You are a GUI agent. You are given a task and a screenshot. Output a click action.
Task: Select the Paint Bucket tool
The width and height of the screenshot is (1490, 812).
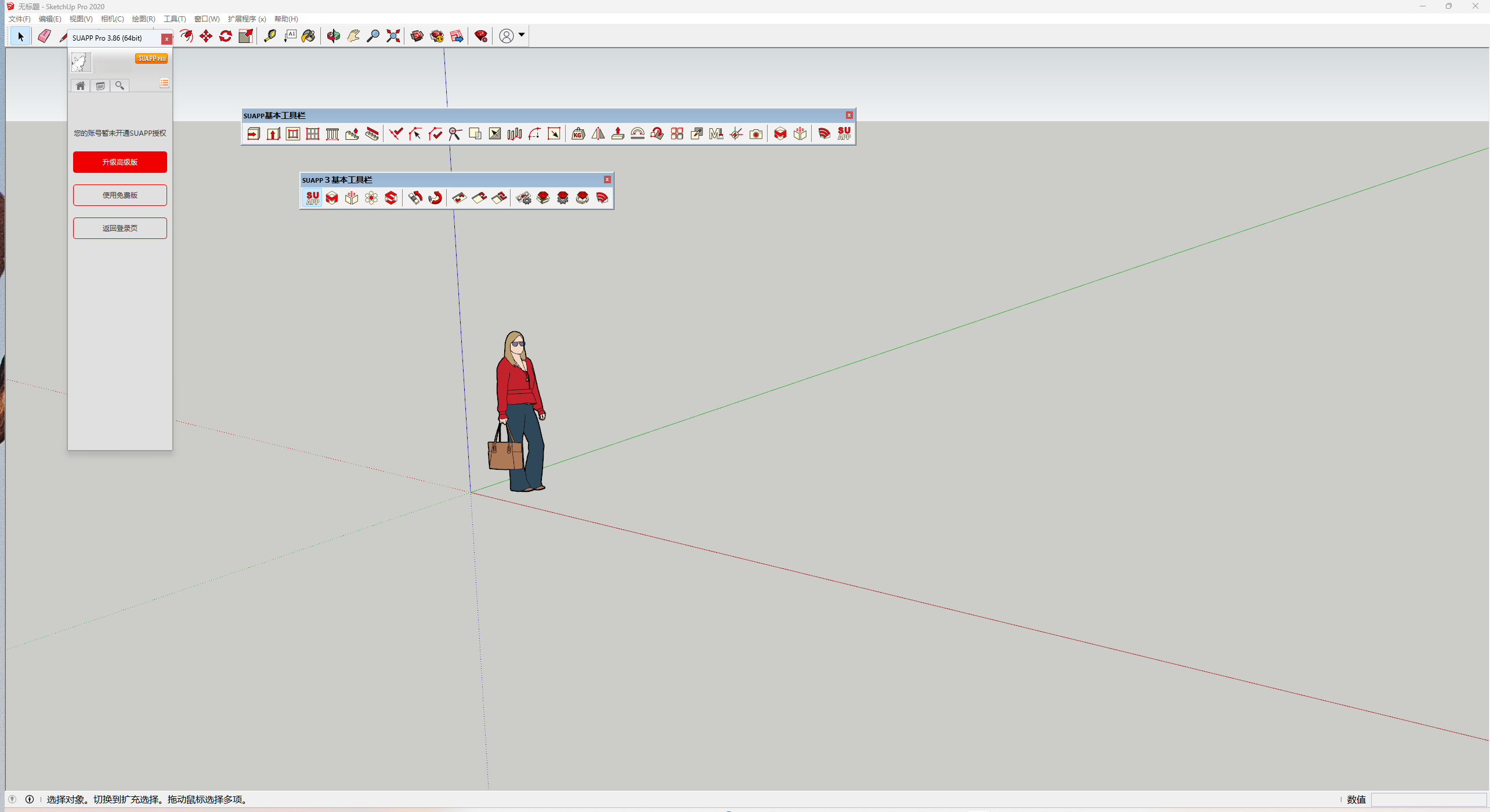coord(309,36)
